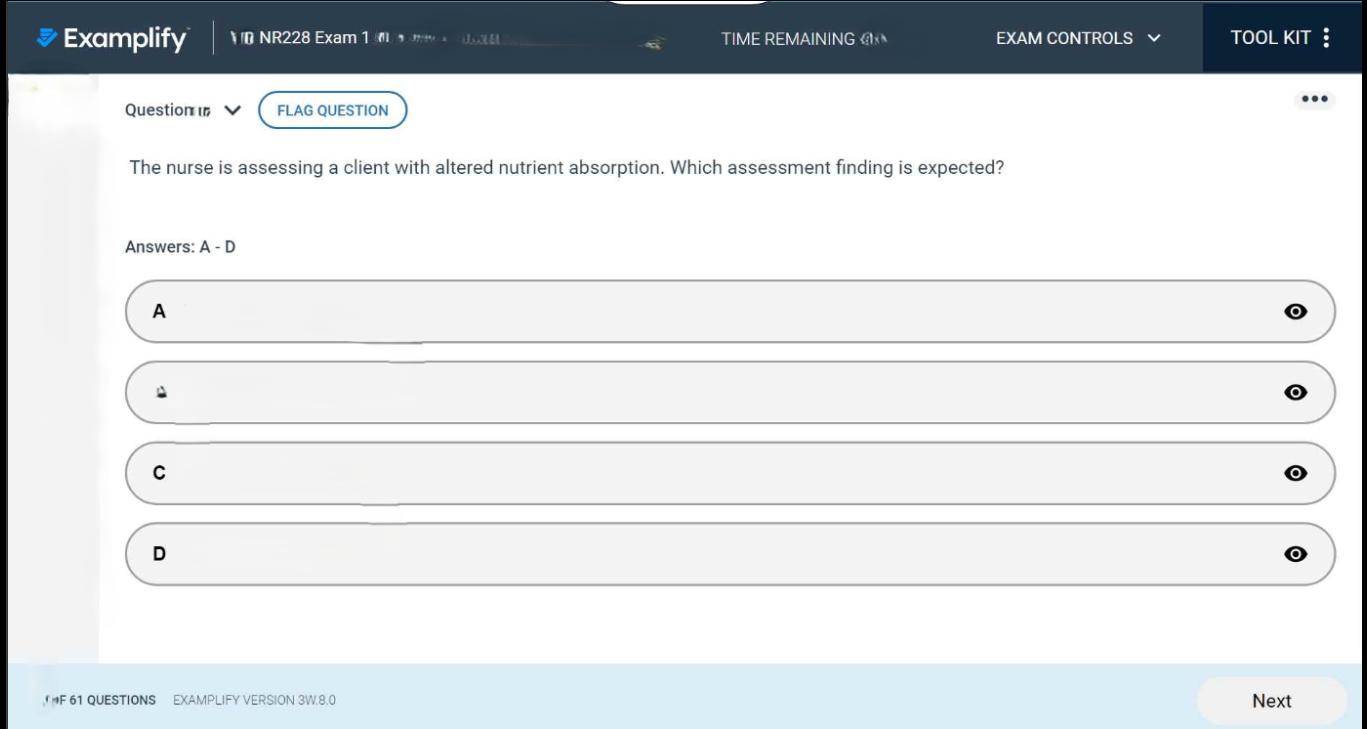Screen dimensions: 1367x729
Task: Click the Examplify Version text in footer
Action: coord(254,700)
